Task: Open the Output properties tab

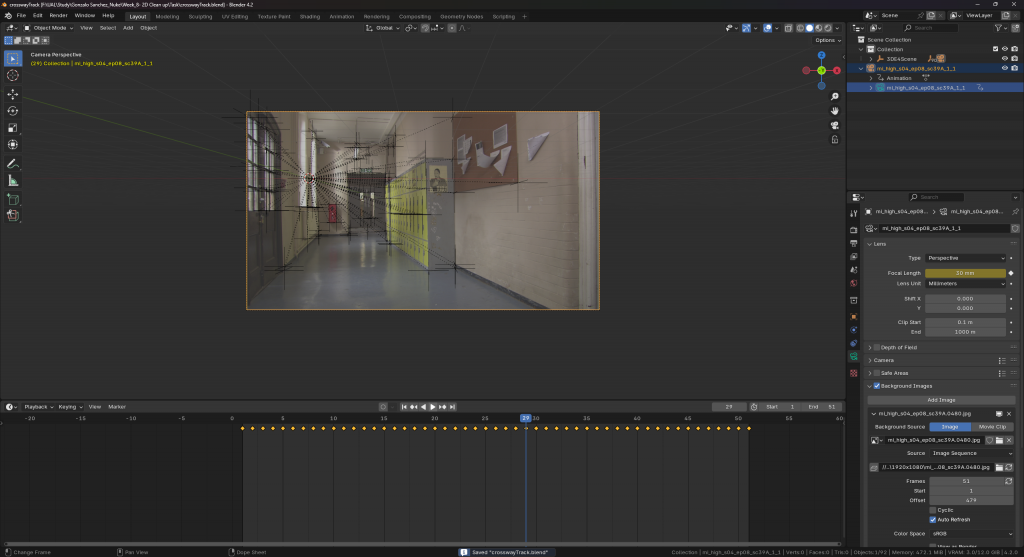Action: point(854,243)
